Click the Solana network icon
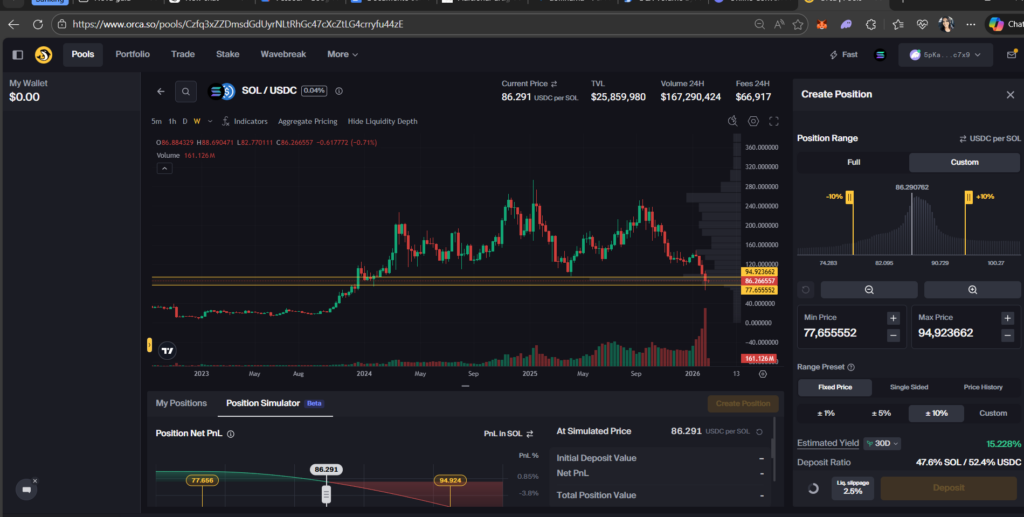The height and width of the screenshot is (517, 1024). coord(880,55)
